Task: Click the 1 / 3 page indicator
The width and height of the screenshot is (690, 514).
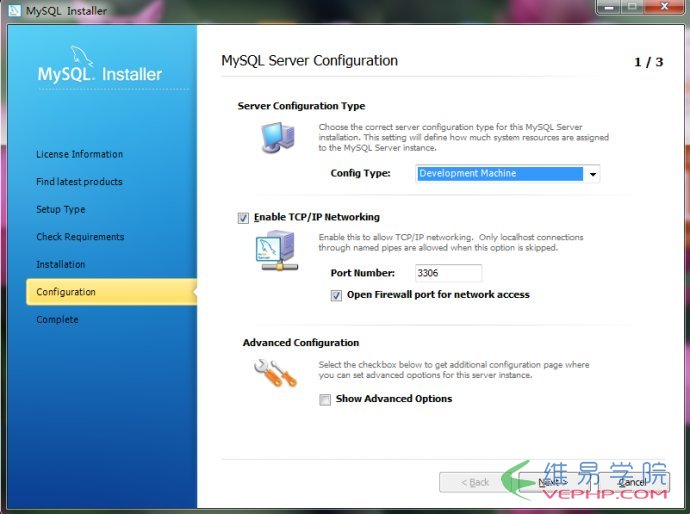Action: click(648, 62)
